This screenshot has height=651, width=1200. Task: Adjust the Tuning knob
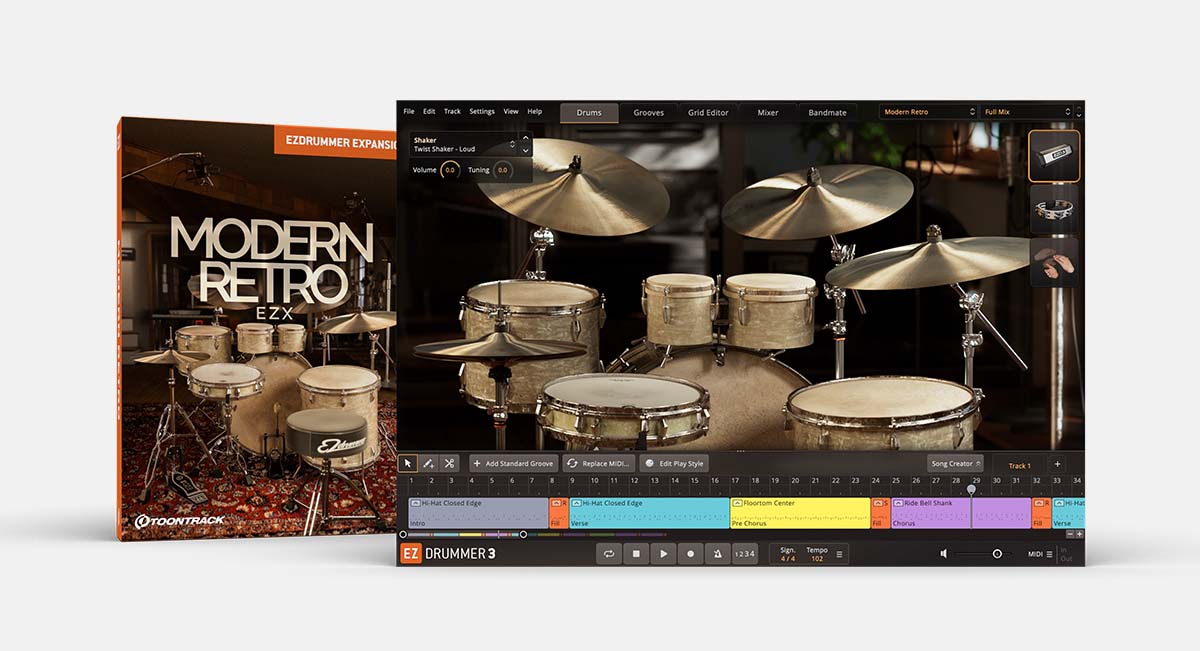(x=502, y=170)
